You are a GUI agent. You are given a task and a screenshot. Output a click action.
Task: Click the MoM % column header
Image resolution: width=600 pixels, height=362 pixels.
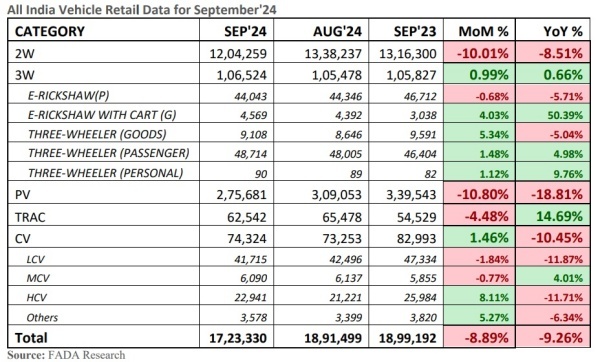tap(483, 31)
